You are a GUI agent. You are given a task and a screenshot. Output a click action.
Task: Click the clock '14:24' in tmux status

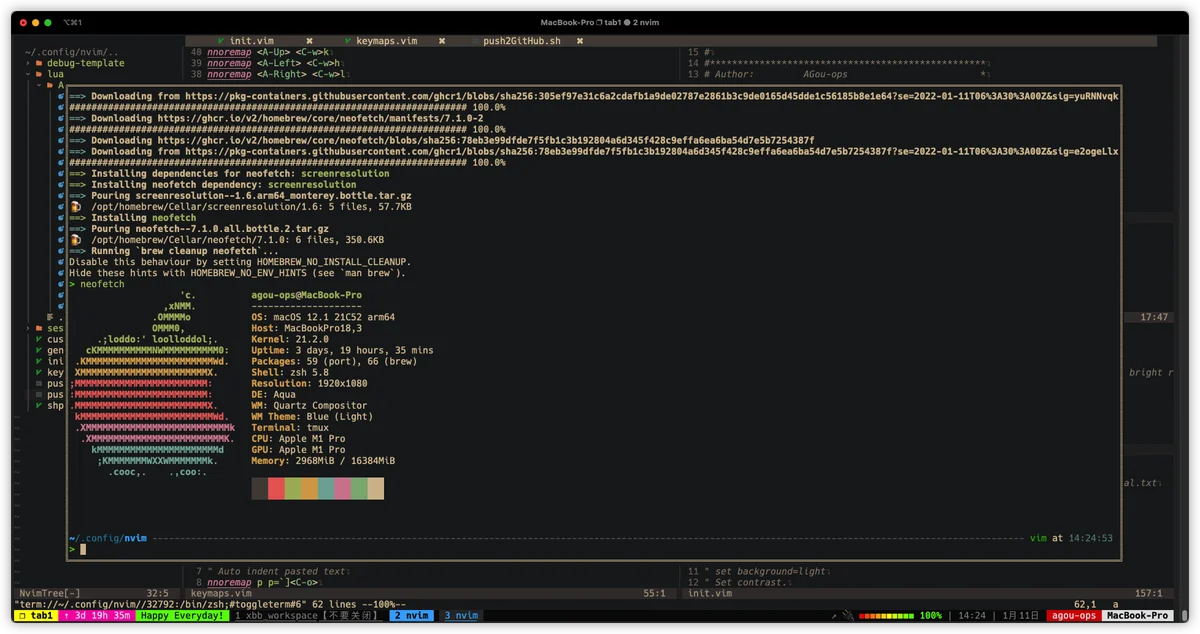[972, 616]
